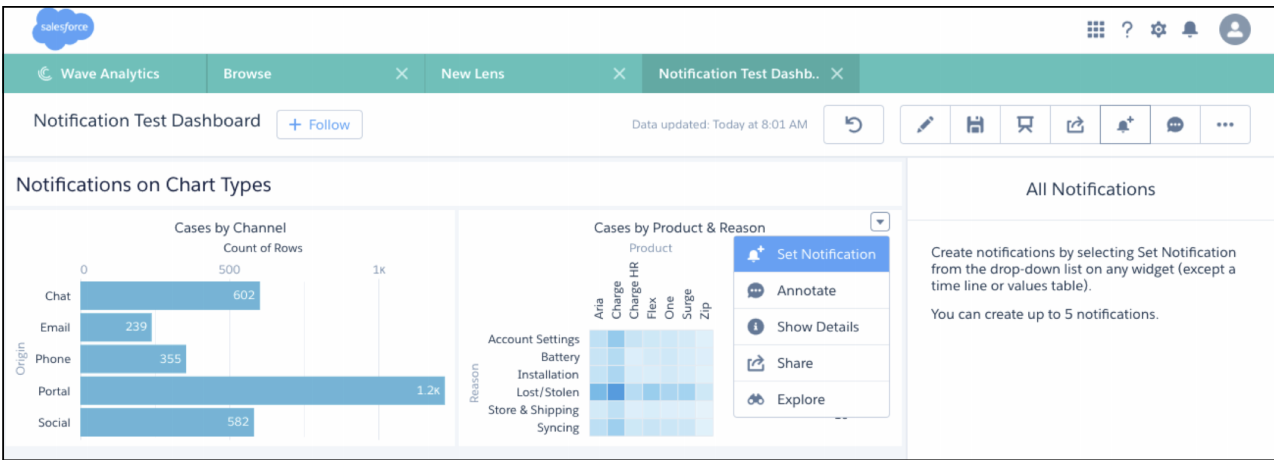Screen dimensions: 1274x460
Task: Open the annotations comment bubble icon
Action: click(1176, 125)
